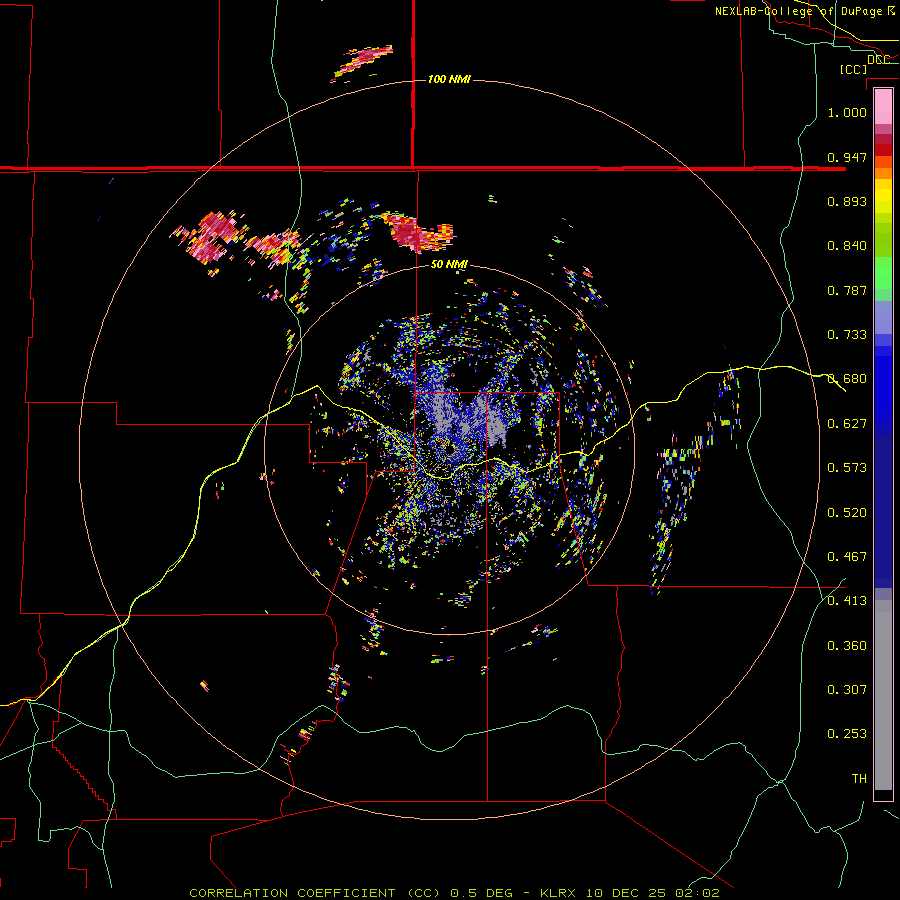
Task: Click the 0.787 legend value
Action: click(847, 290)
